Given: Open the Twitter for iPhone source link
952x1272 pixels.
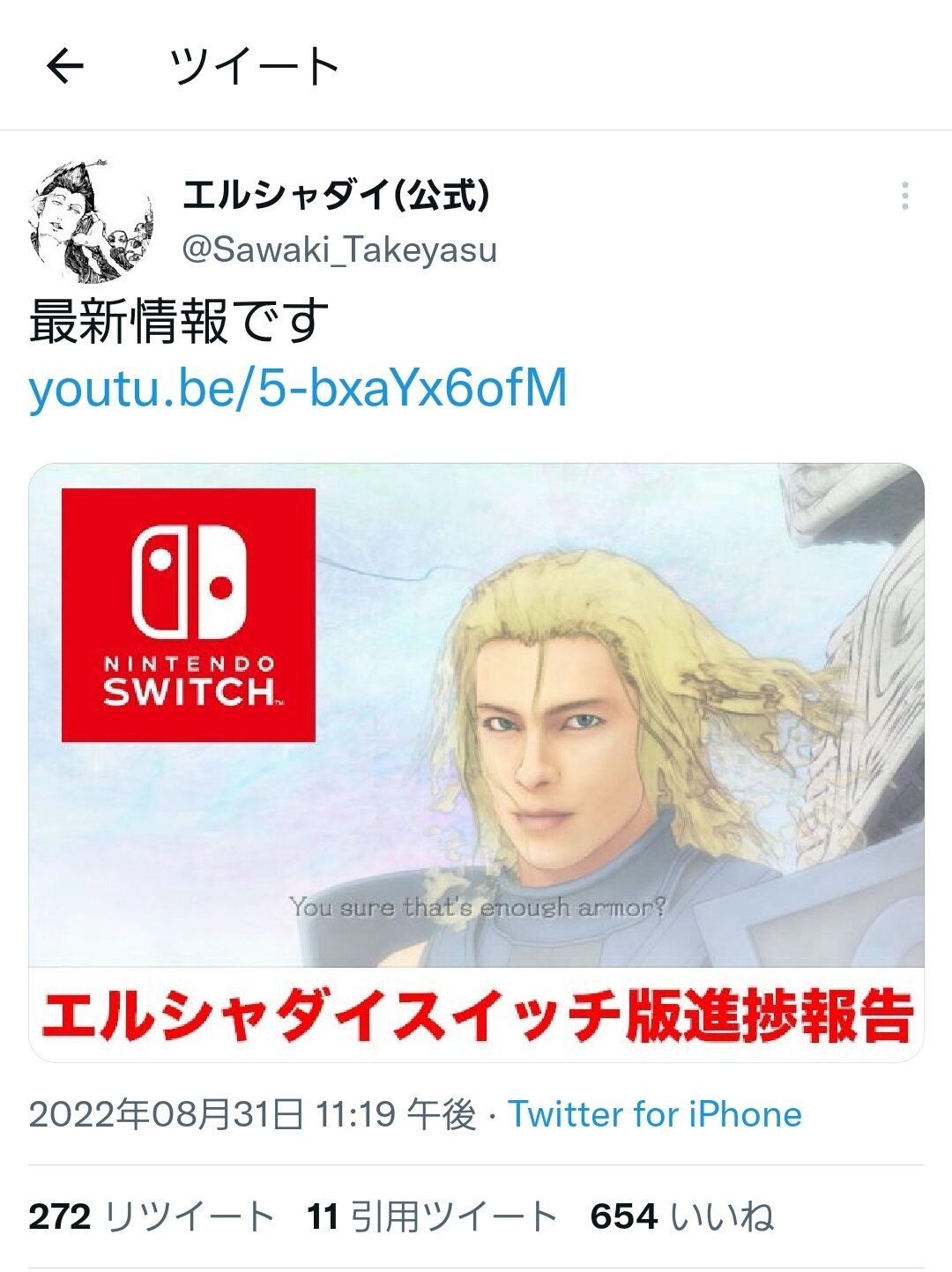Looking at the screenshot, I should tap(655, 1114).
